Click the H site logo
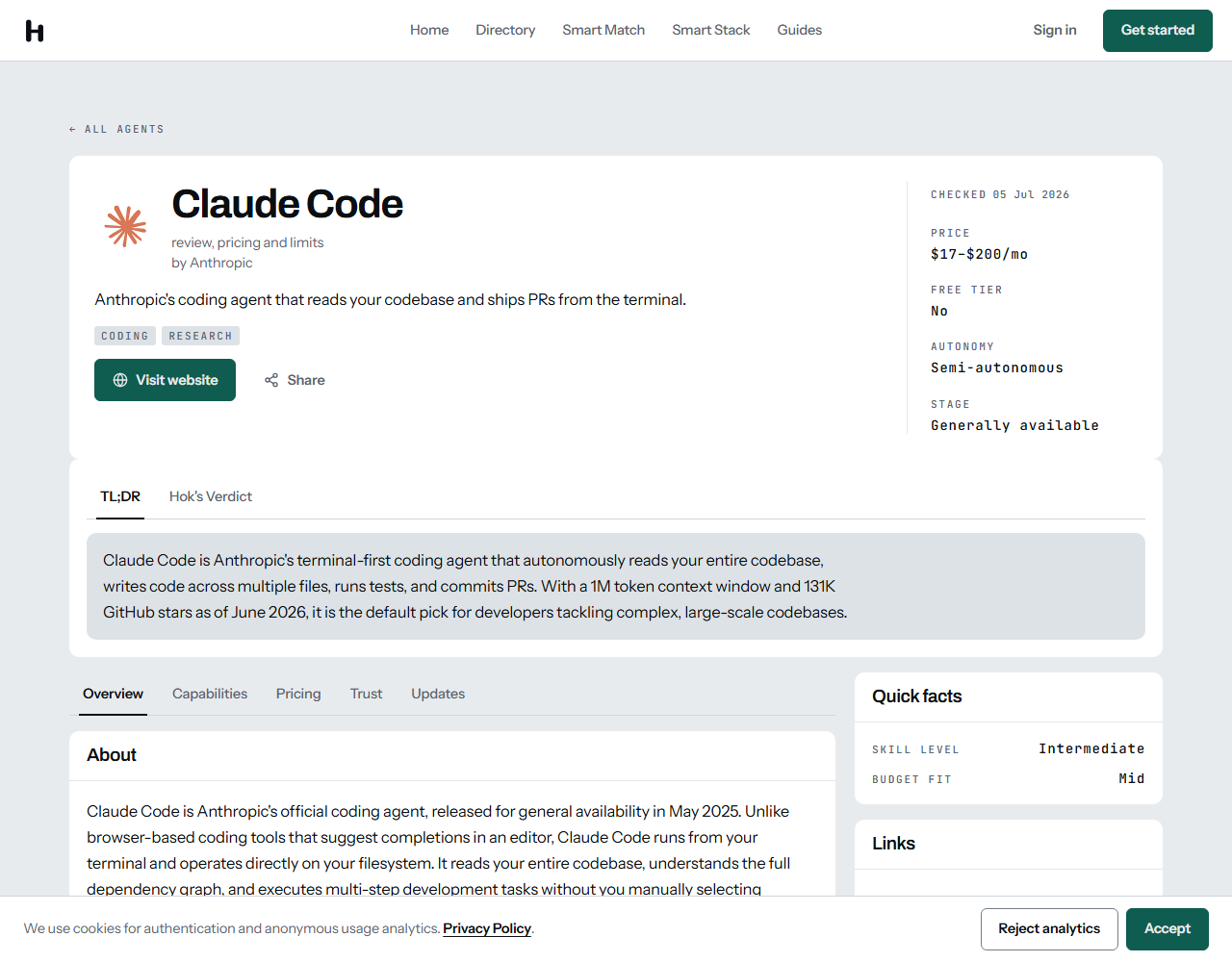1232x962 pixels. [35, 31]
